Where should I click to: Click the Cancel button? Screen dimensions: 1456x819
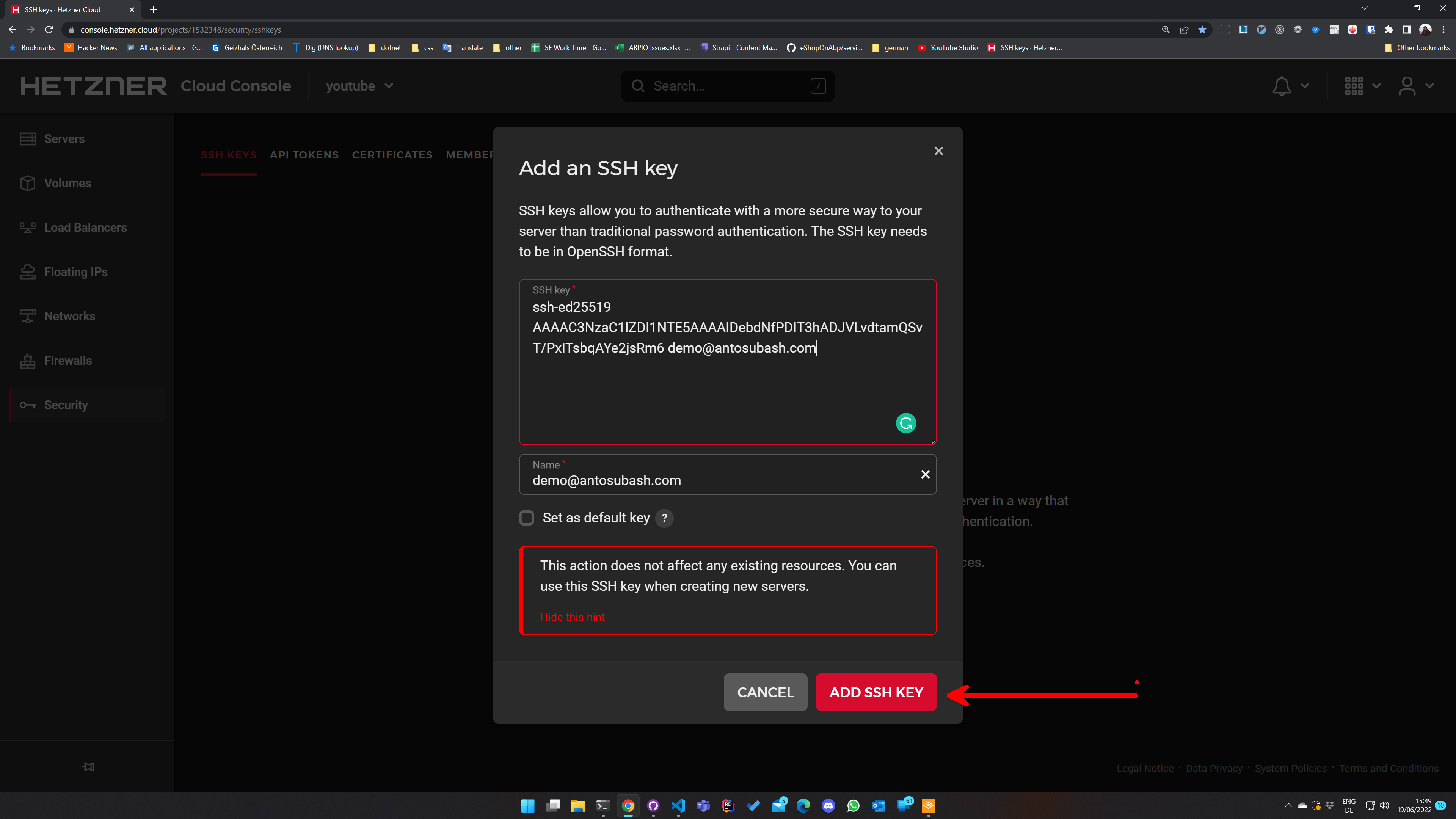tap(765, 692)
